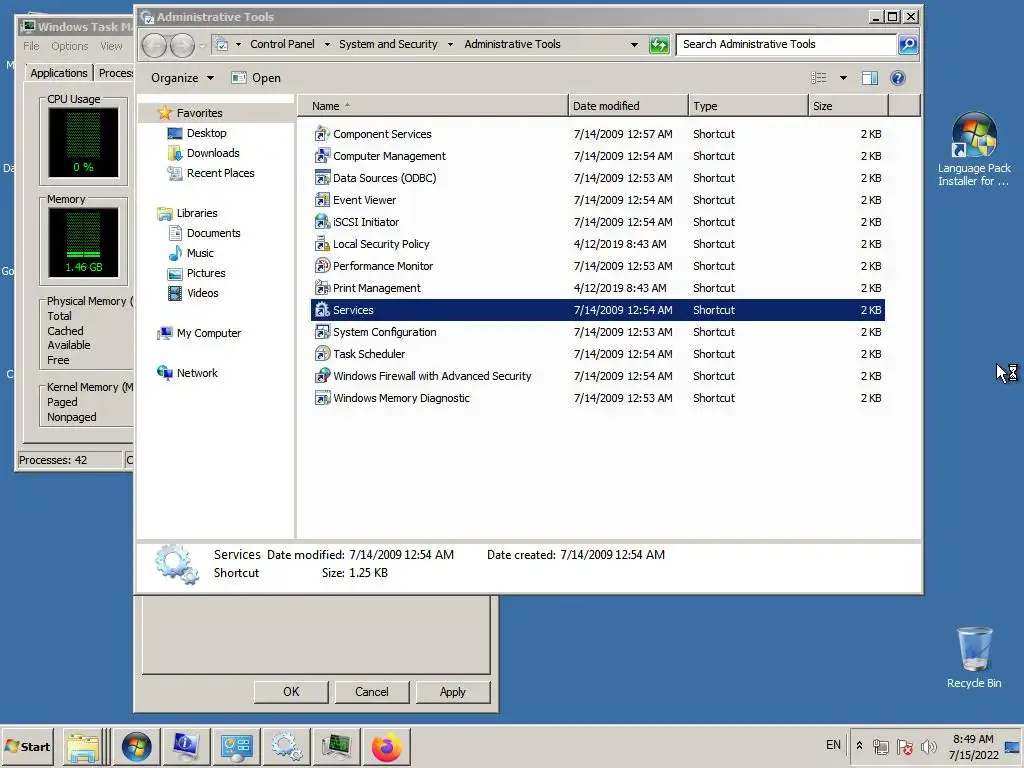Screen dimensions: 1024x768
Task: Click the back navigation arrow
Action: [x=154, y=45]
